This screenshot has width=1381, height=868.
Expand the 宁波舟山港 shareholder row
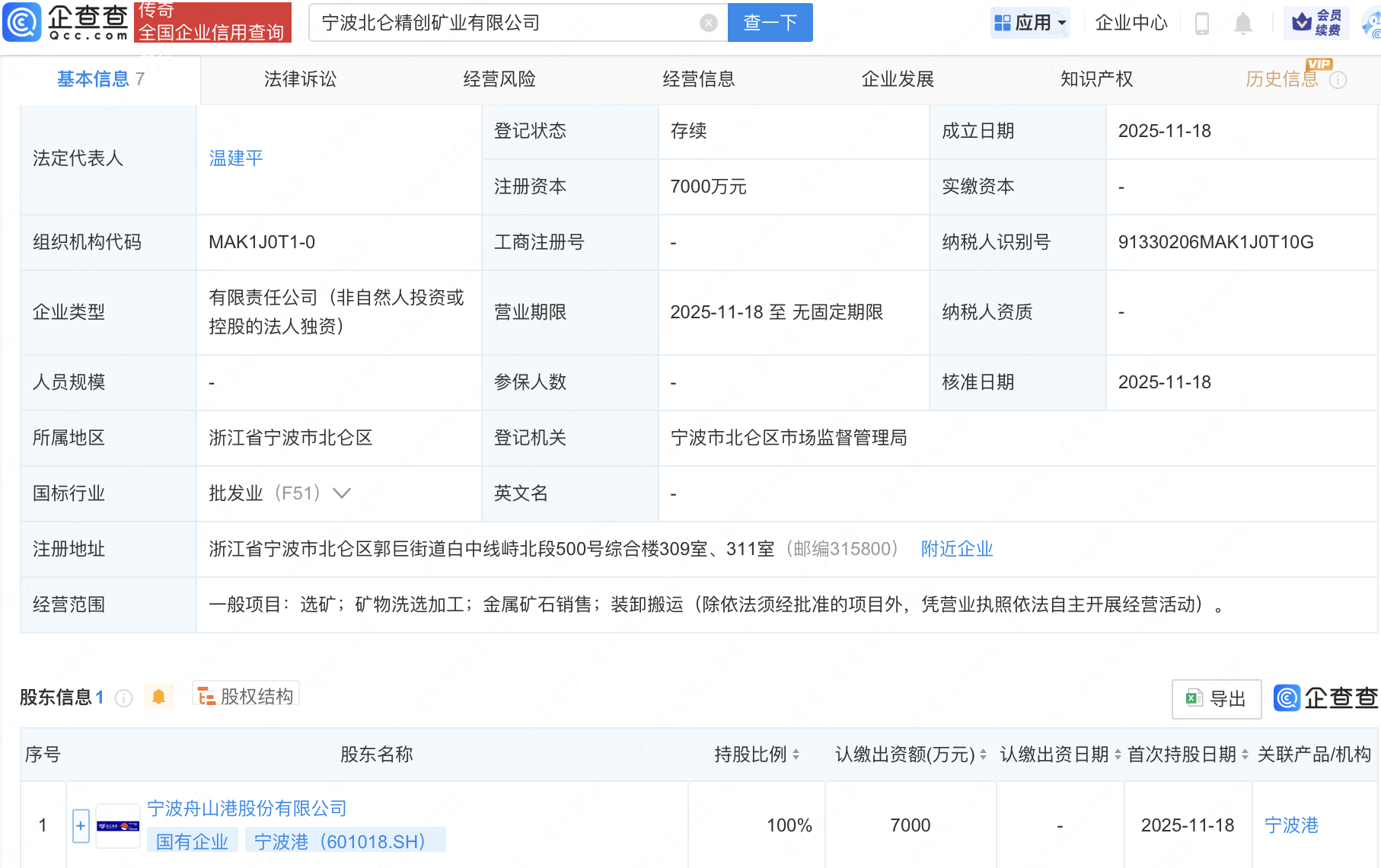click(x=81, y=825)
